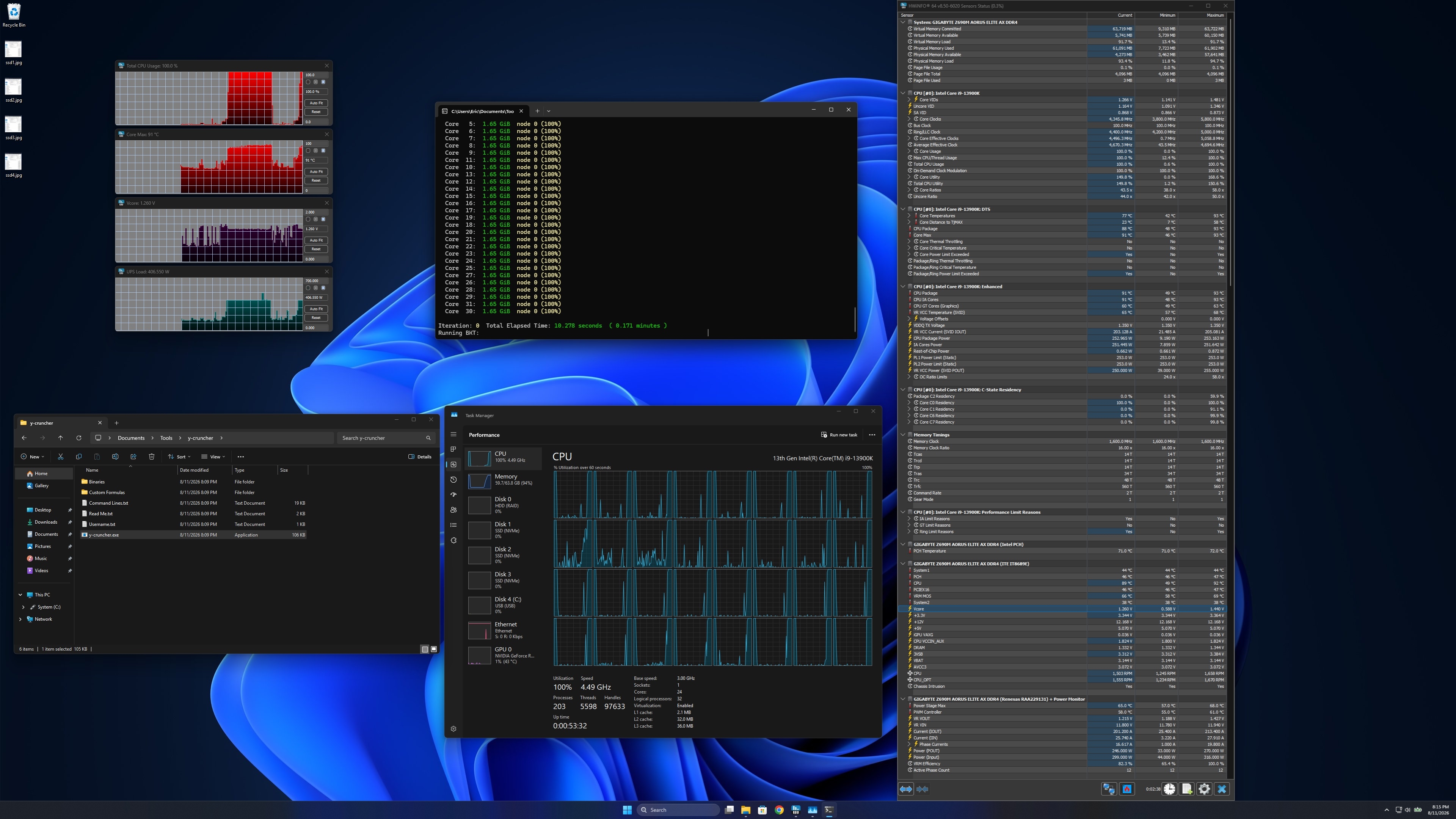The height and width of the screenshot is (819, 1456).
Task: Open Task Manager Users icon
Action: click(x=453, y=510)
